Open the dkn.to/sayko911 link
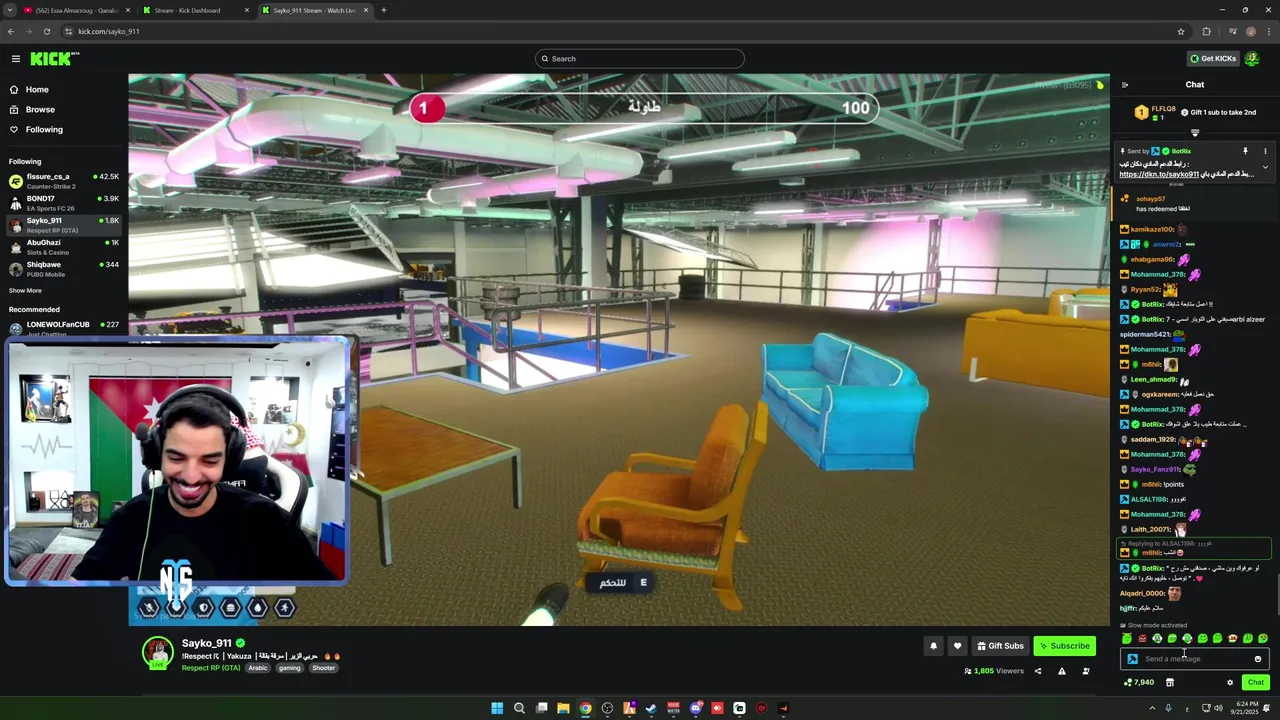The image size is (1280, 720). pos(1159,175)
